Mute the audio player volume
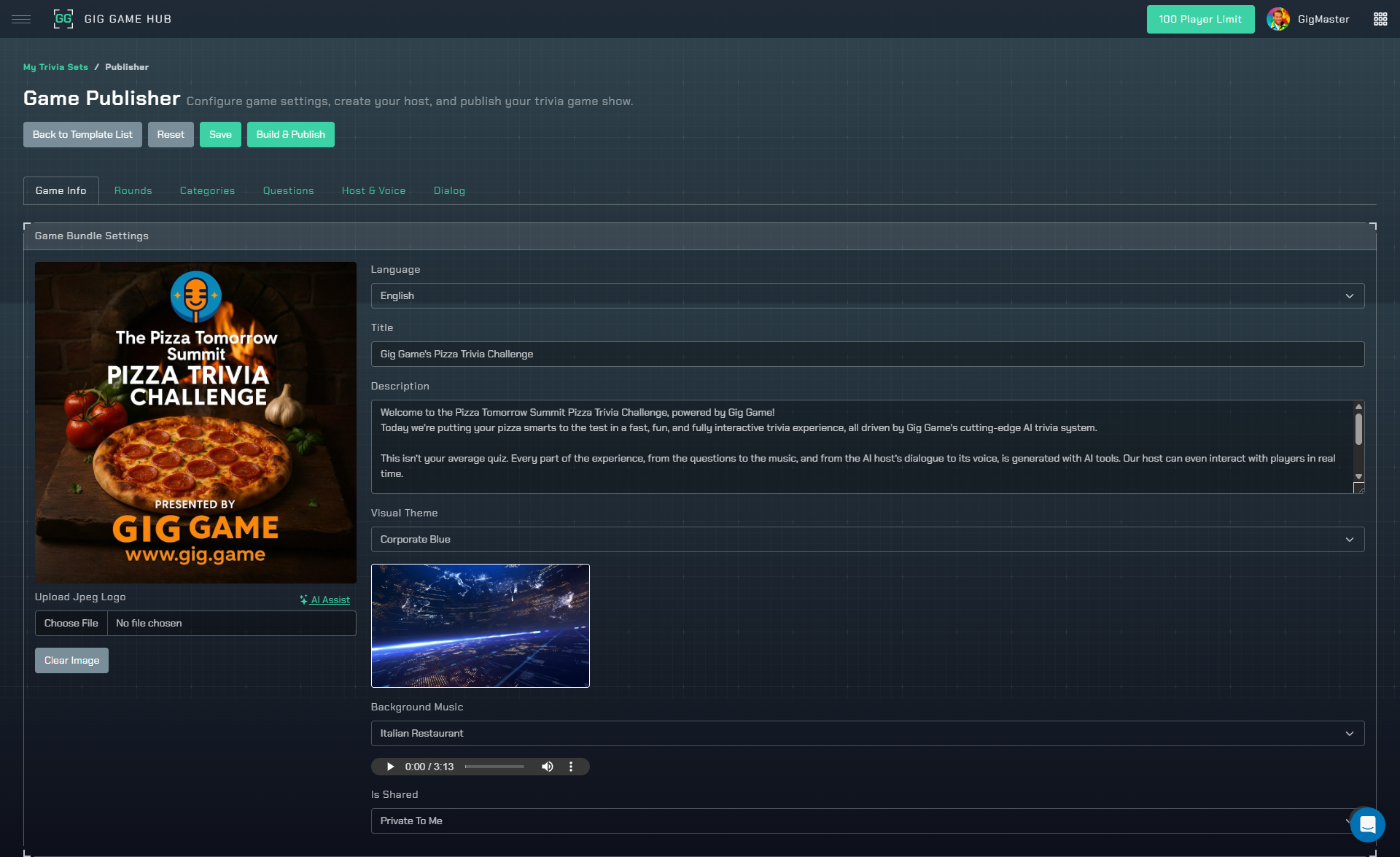The width and height of the screenshot is (1400, 857). pyautogui.click(x=547, y=767)
